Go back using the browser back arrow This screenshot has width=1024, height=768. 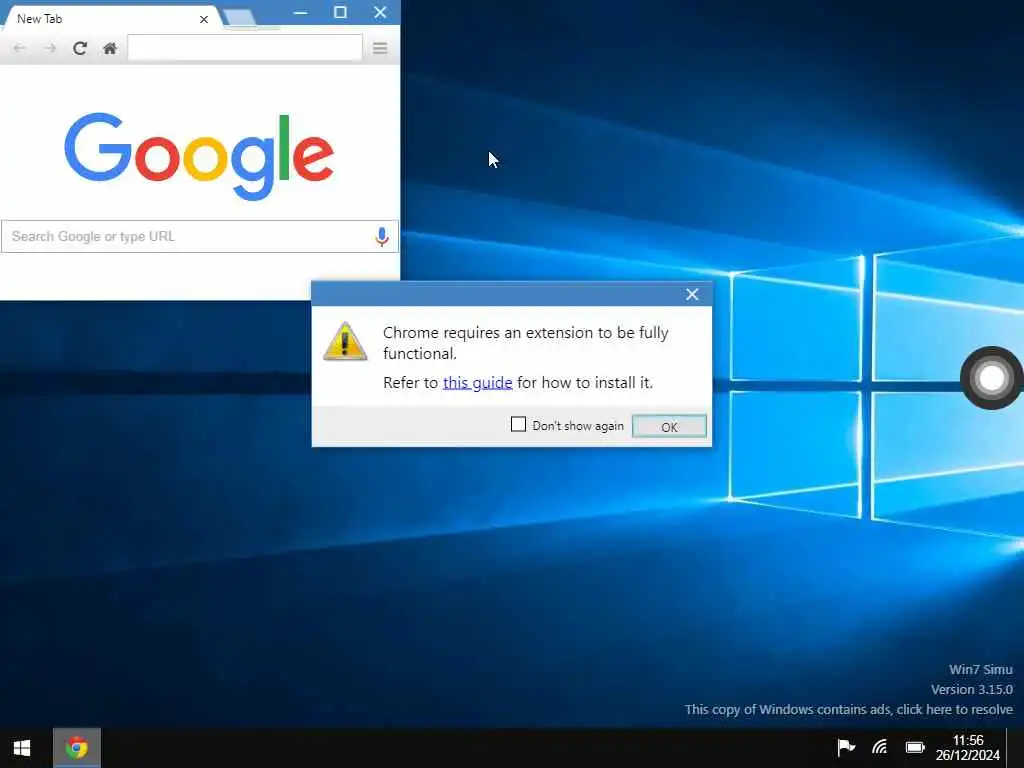coord(19,48)
